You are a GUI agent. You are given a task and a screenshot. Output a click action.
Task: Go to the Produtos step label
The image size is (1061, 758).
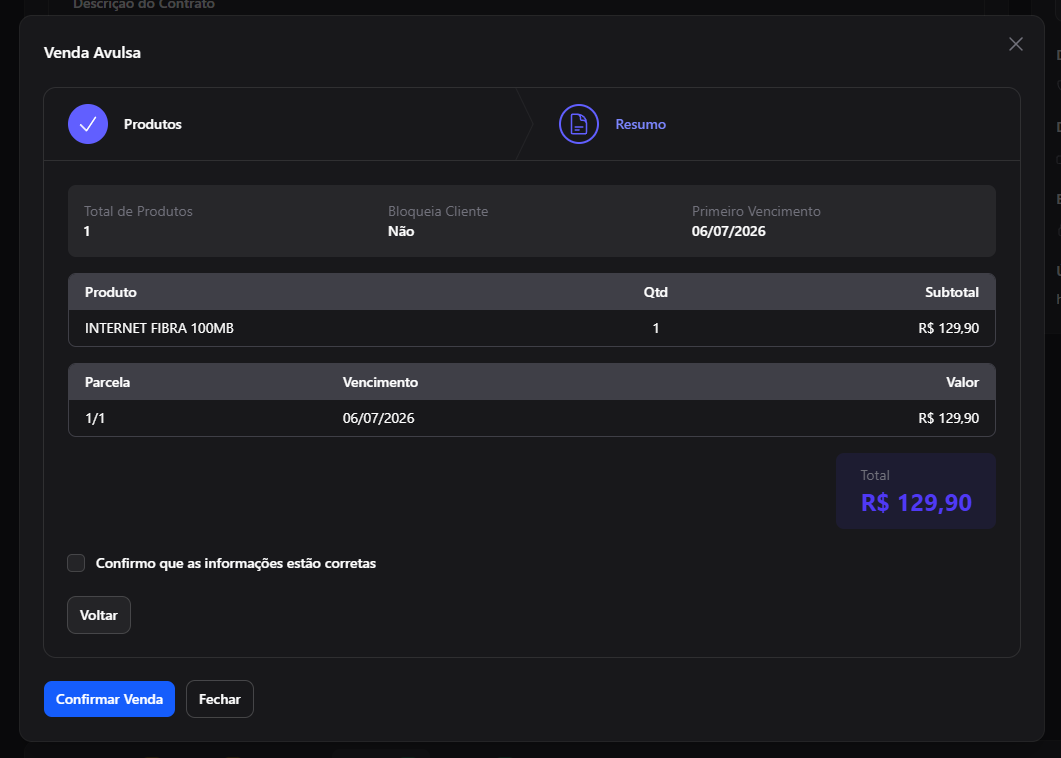(x=153, y=125)
